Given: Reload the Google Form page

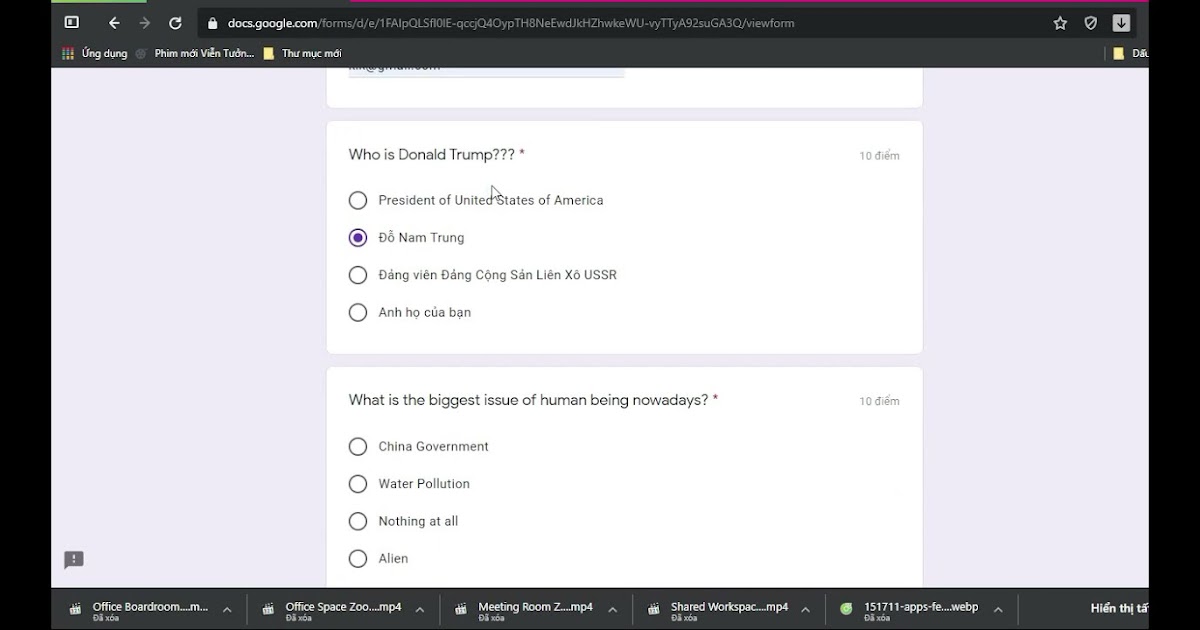Looking at the screenshot, I should tap(175, 23).
